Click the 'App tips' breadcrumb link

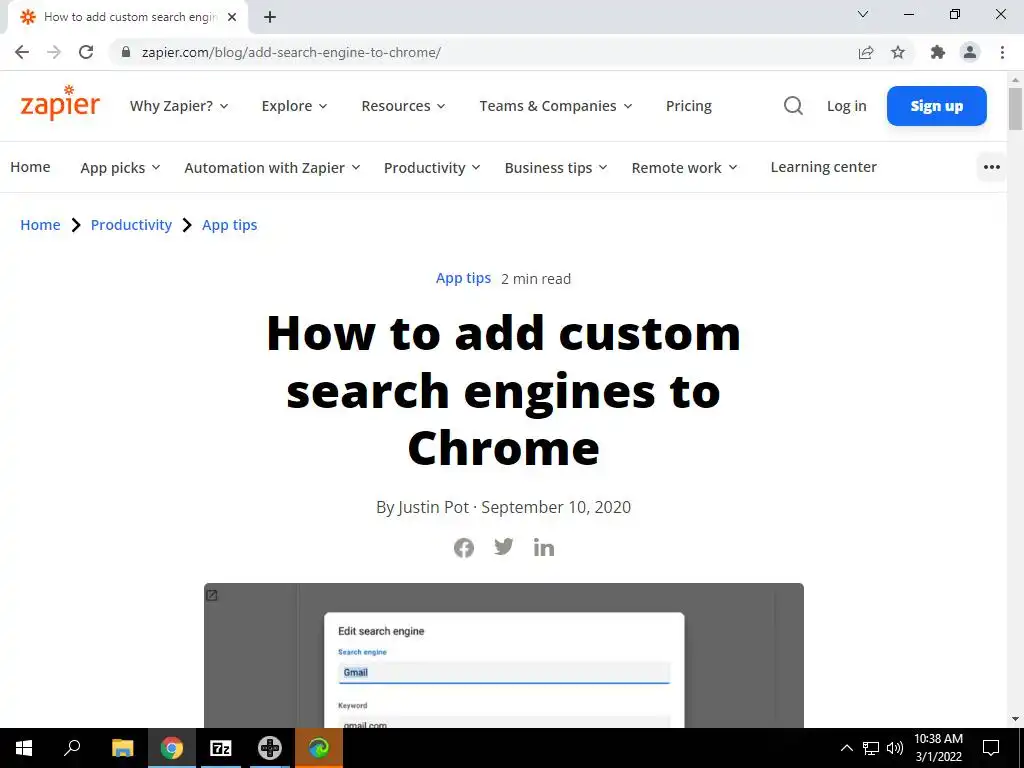[230, 225]
